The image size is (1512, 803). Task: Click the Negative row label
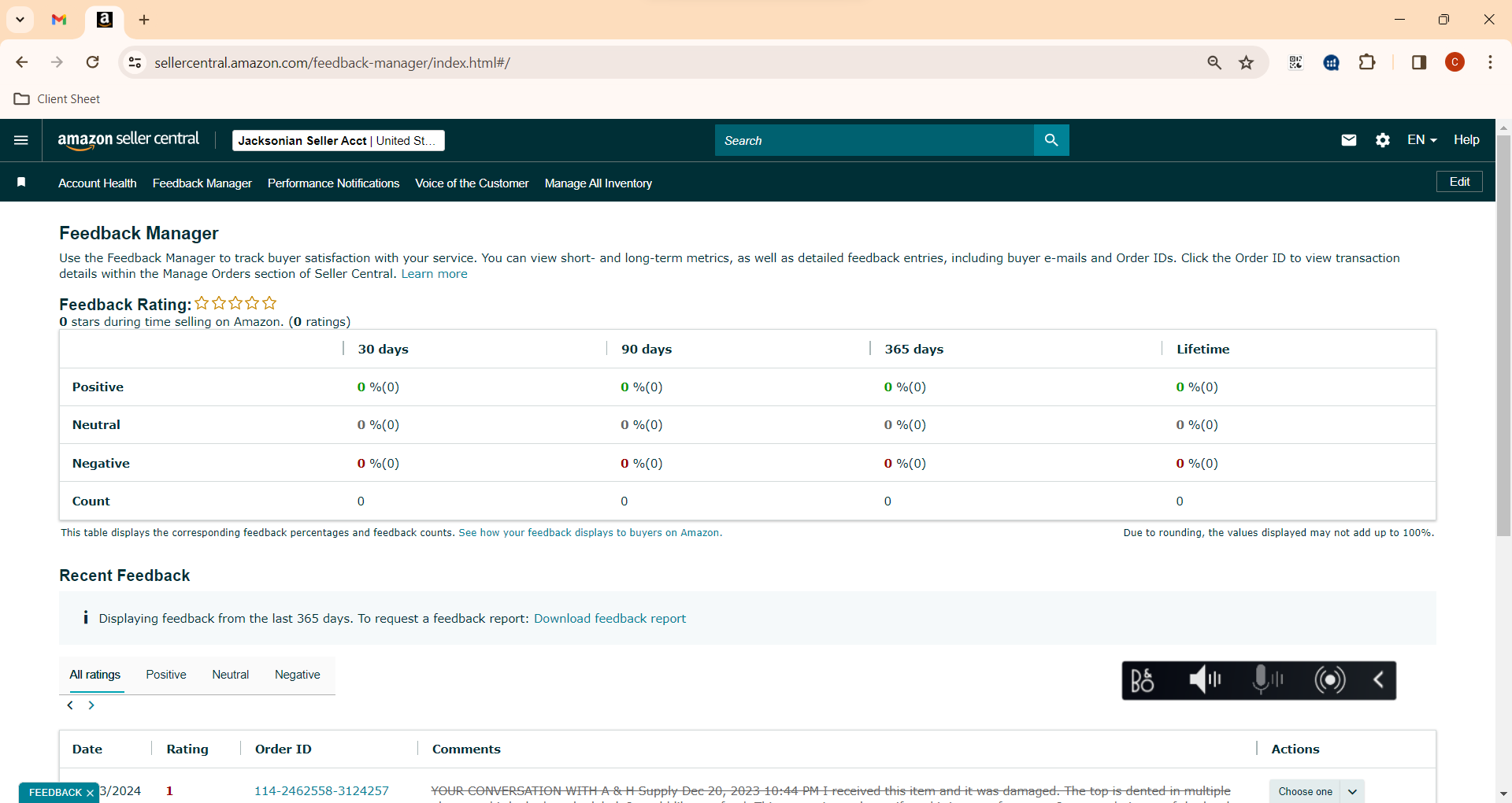[x=101, y=464]
